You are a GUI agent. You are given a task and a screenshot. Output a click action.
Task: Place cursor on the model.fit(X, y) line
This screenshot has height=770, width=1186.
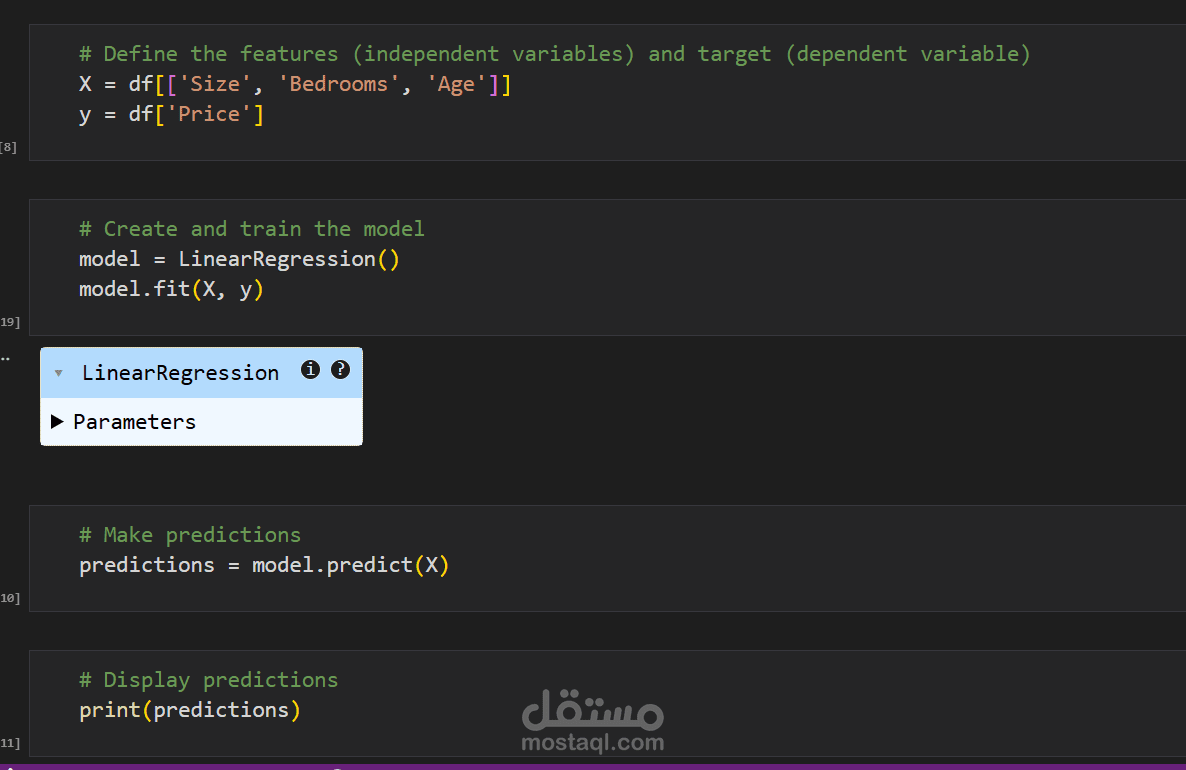coord(170,288)
